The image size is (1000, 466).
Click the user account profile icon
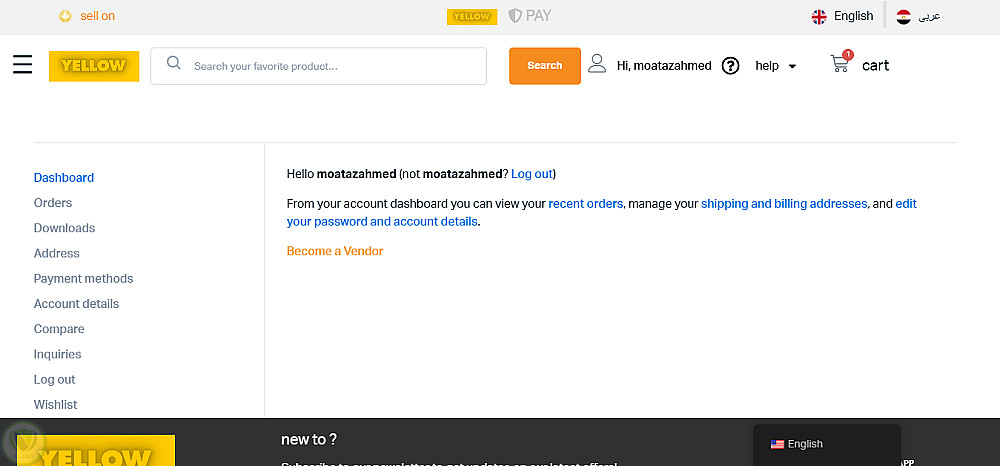(597, 64)
